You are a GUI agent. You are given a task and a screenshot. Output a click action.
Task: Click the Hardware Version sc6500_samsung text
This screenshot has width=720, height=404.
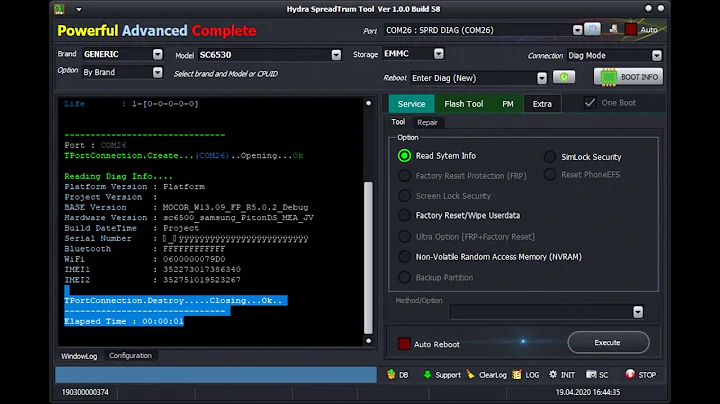238,218
